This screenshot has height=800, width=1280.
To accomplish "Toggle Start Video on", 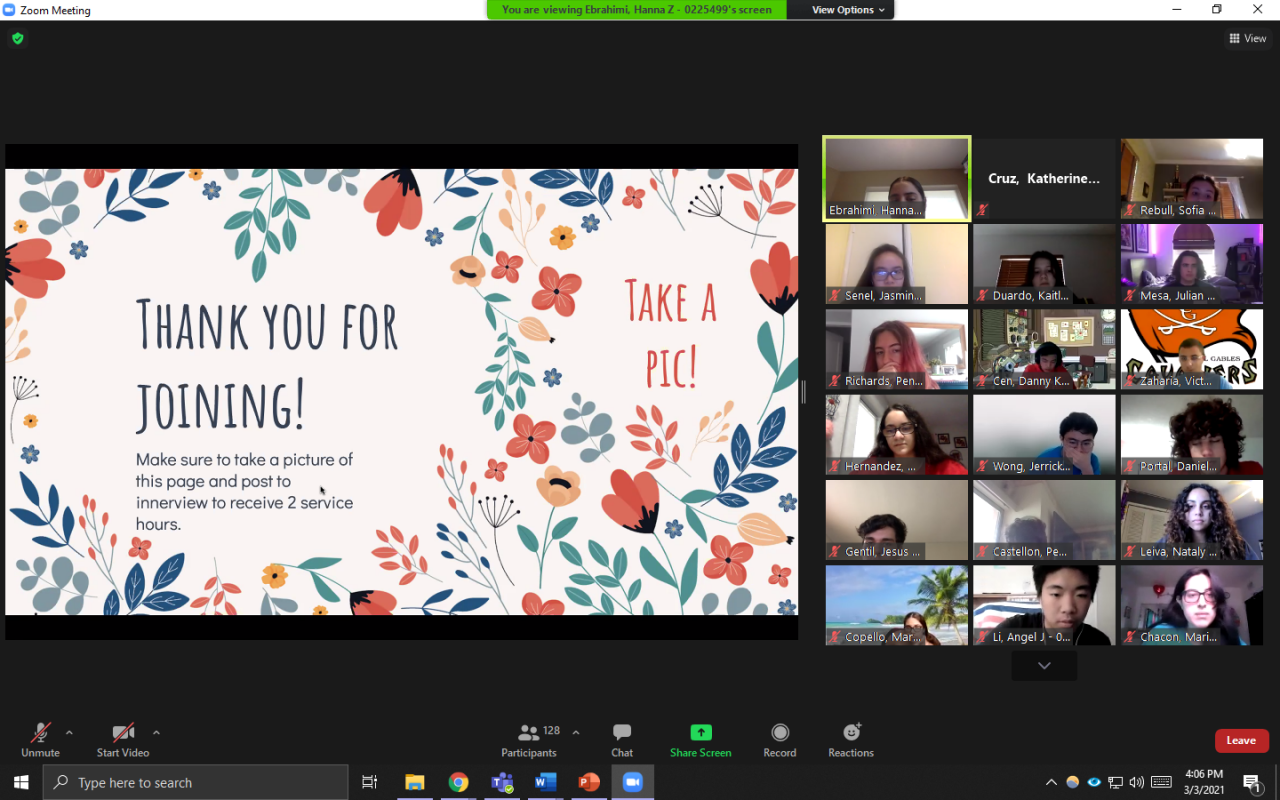I will (123, 740).
